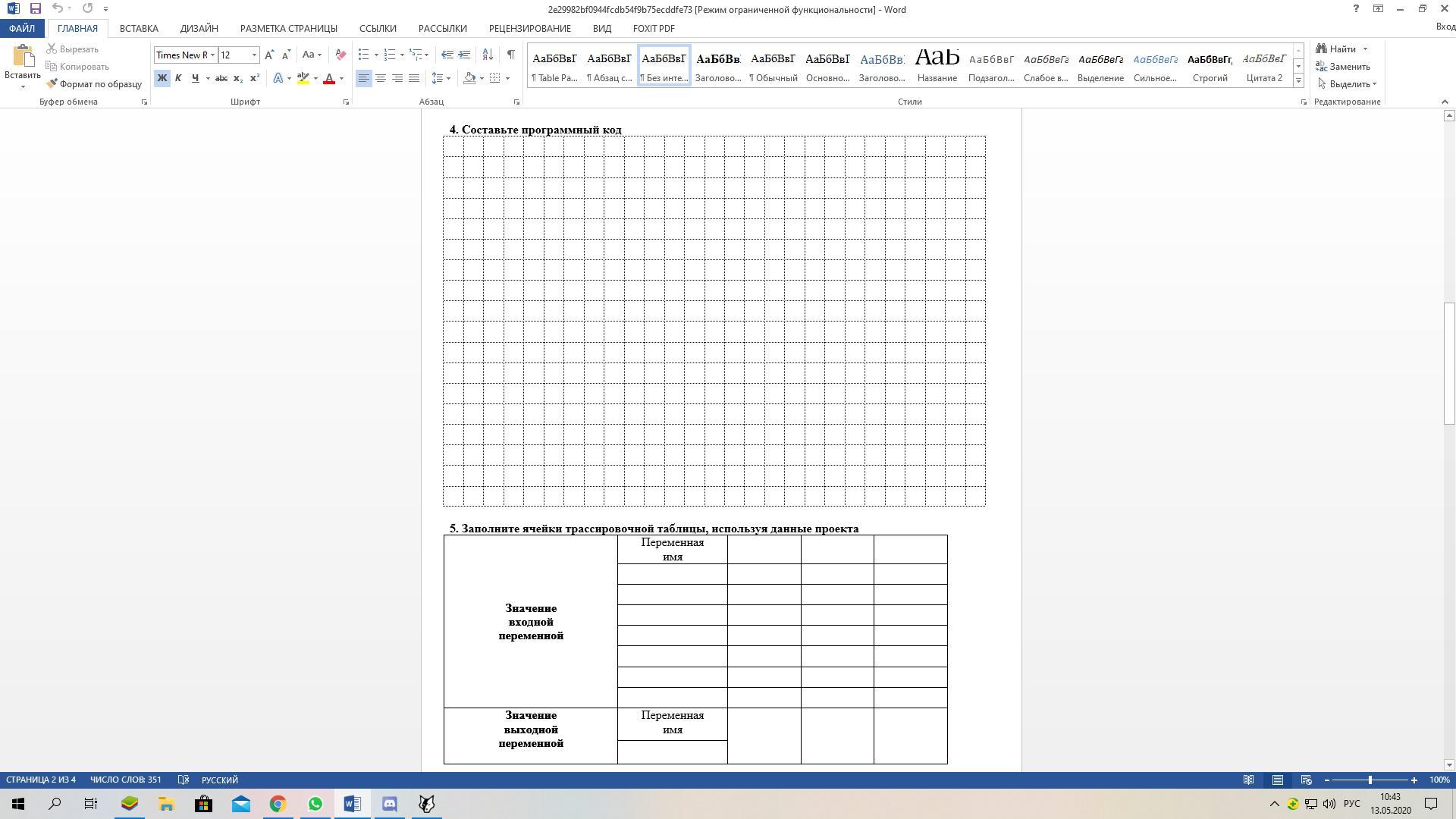
Task: Click the clear formatting eraser icon
Action: pos(340,55)
